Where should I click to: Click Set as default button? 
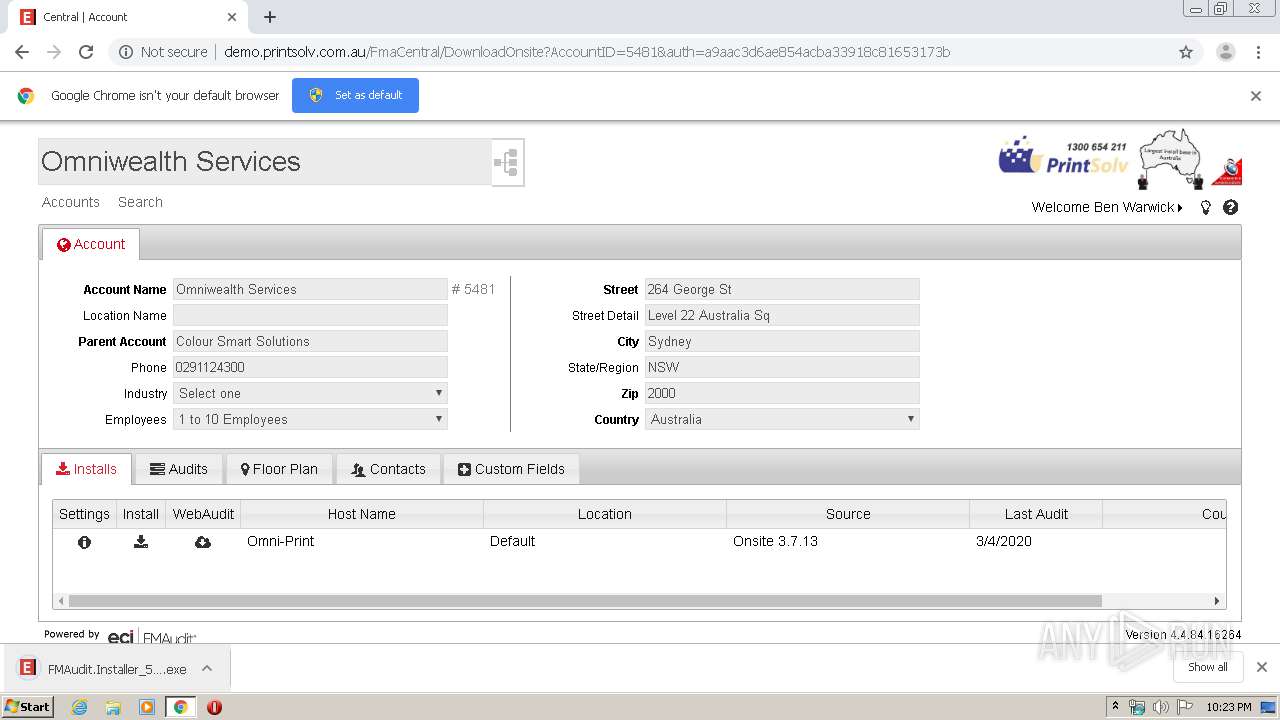click(x=355, y=95)
